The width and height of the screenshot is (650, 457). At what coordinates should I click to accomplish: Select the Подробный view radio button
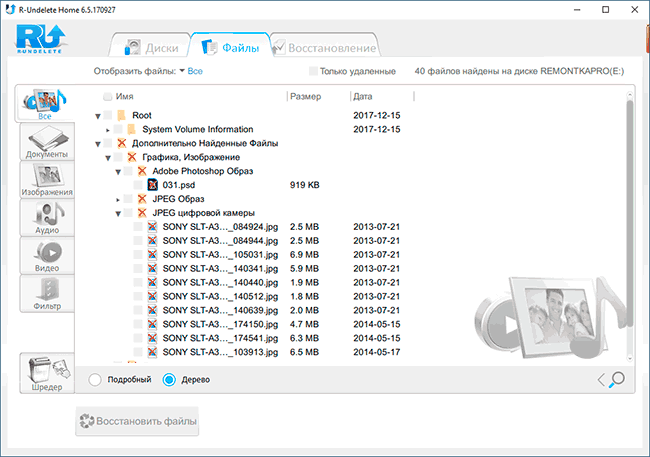point(95,380)
